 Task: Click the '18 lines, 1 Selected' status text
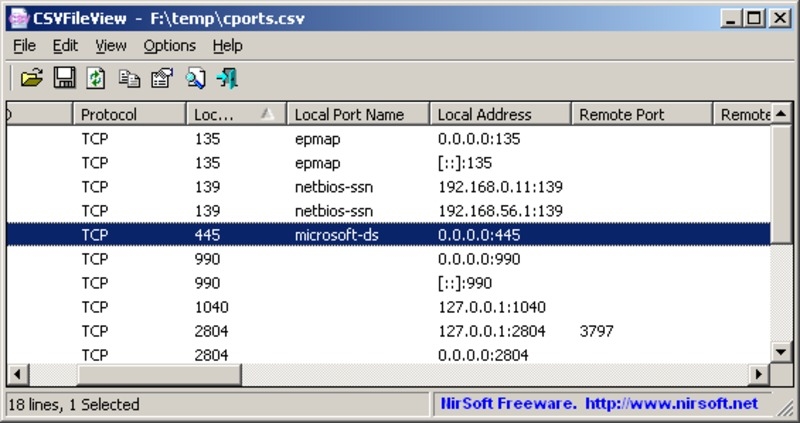[74, 405]
